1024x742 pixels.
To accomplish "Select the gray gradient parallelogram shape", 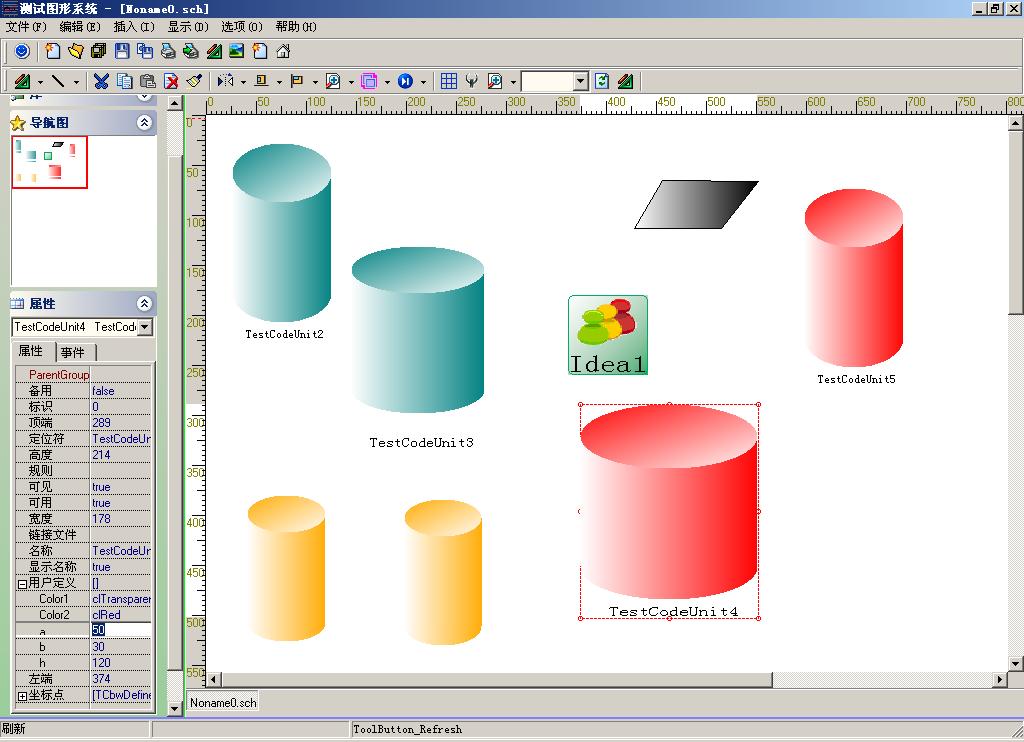I will click(x=696, y=204).
